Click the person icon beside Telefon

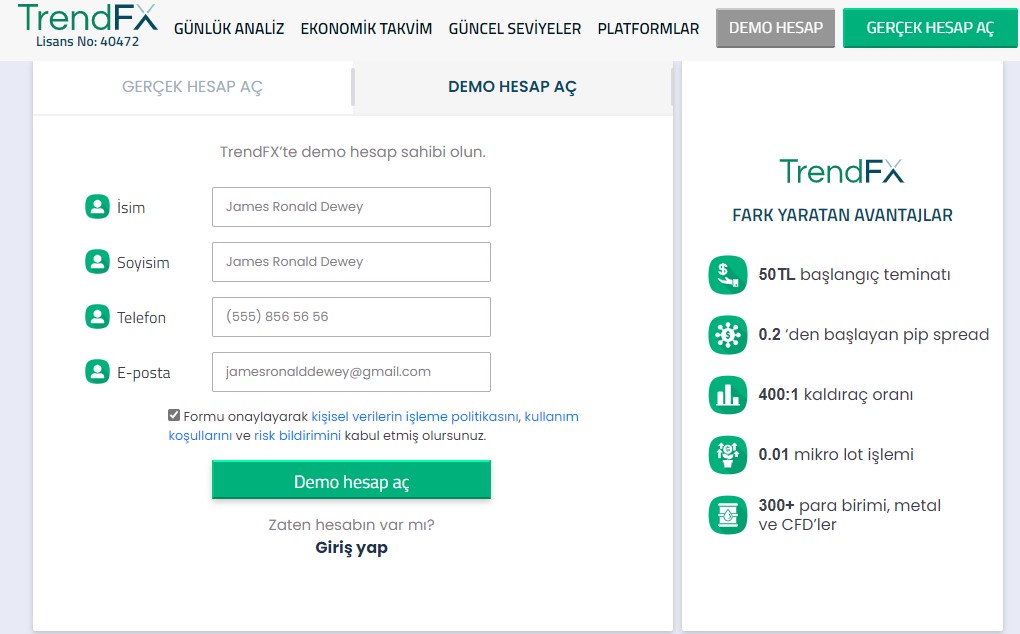98,317
